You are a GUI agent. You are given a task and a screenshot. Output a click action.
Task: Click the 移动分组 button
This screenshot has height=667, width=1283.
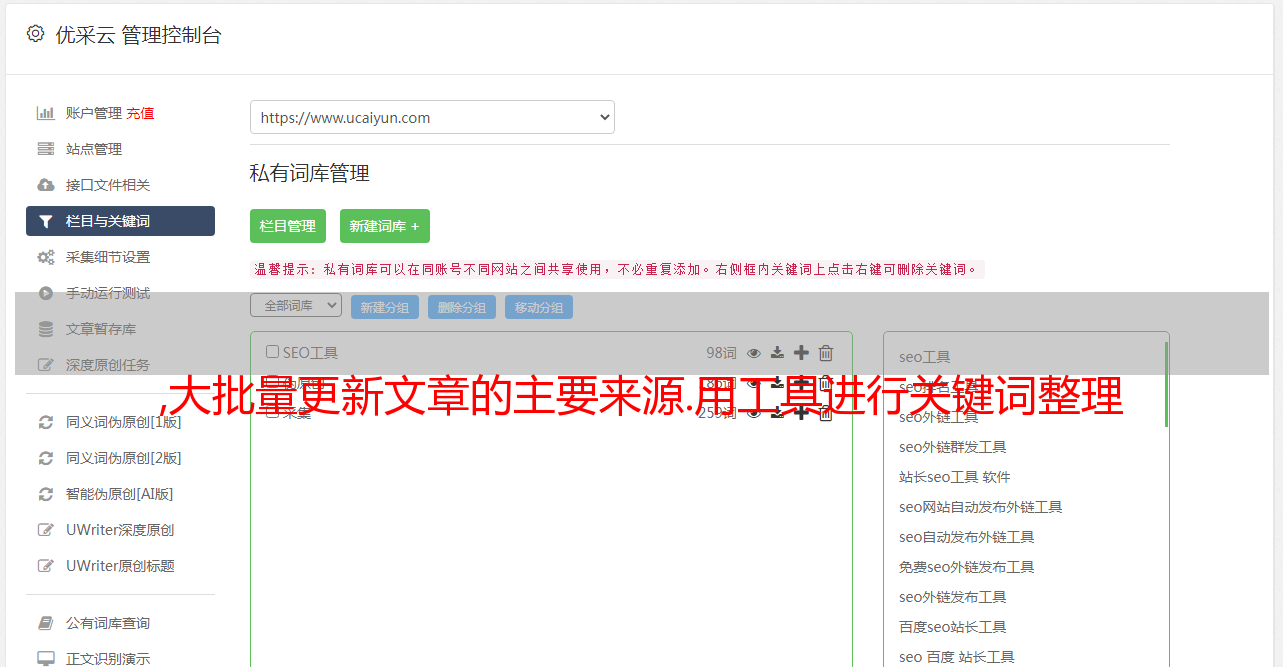click(x=539, y=307)
